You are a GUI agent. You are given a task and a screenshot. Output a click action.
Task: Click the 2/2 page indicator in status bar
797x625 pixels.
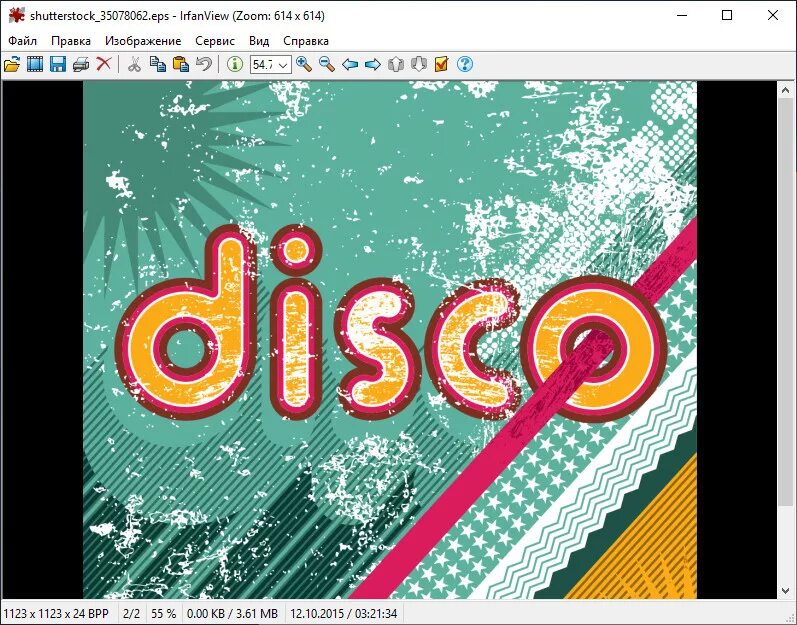[132, 614]
